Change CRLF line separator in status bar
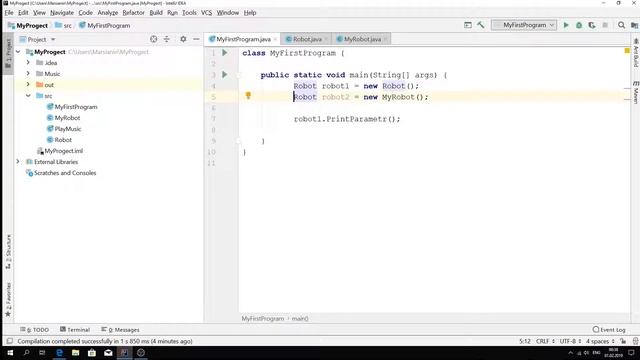 [545, 341]
